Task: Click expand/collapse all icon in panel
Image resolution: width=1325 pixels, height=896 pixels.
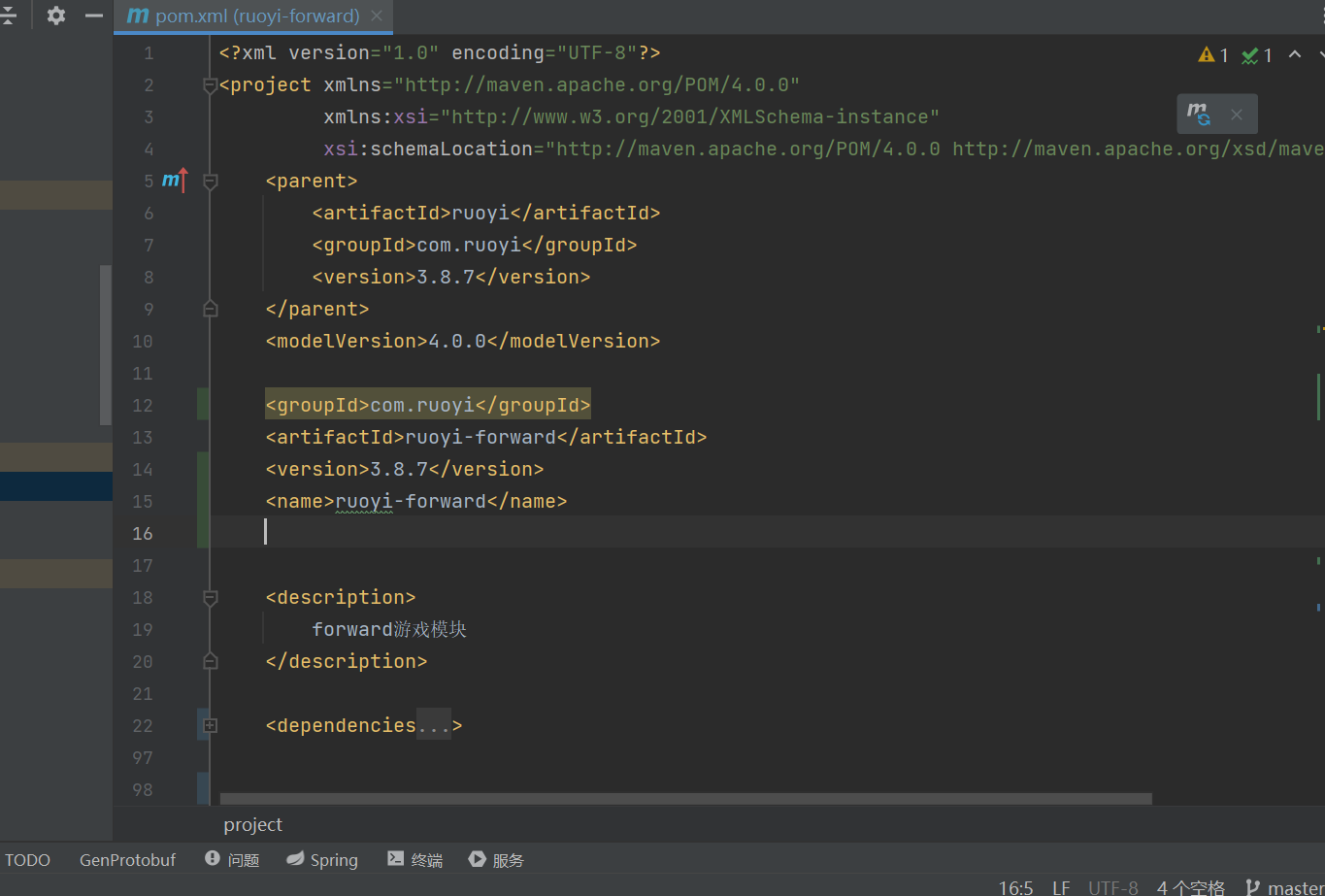Action: (8, 16)
